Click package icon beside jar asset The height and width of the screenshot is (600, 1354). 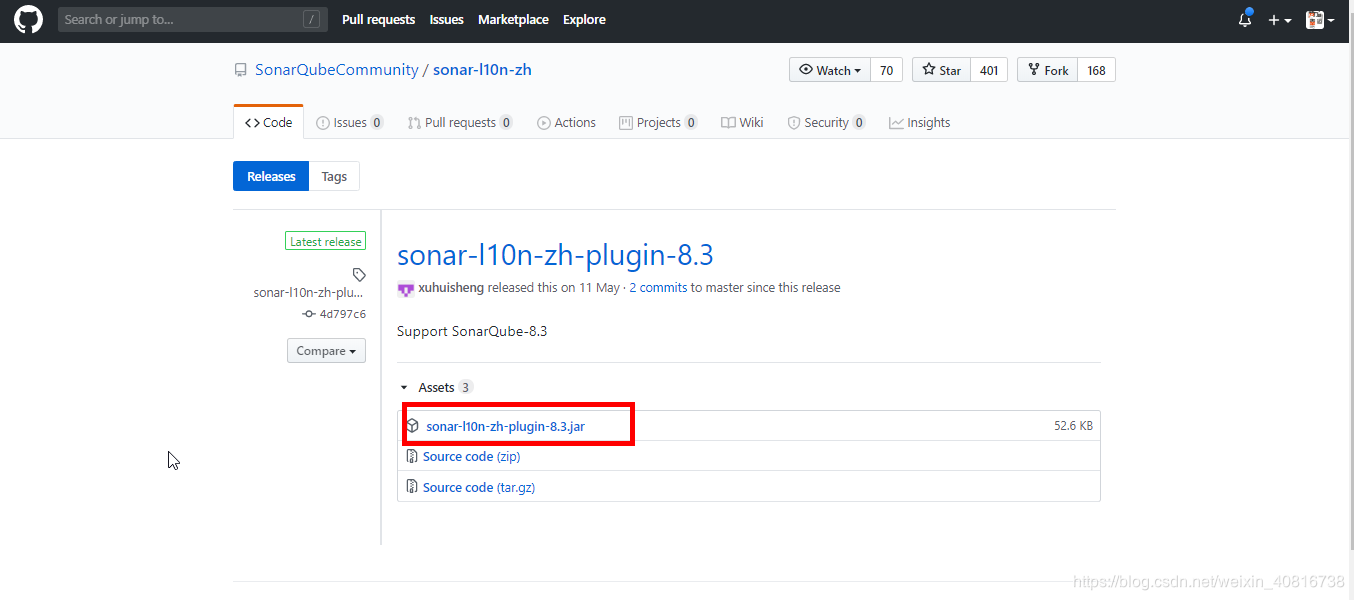tap(412, 426)
